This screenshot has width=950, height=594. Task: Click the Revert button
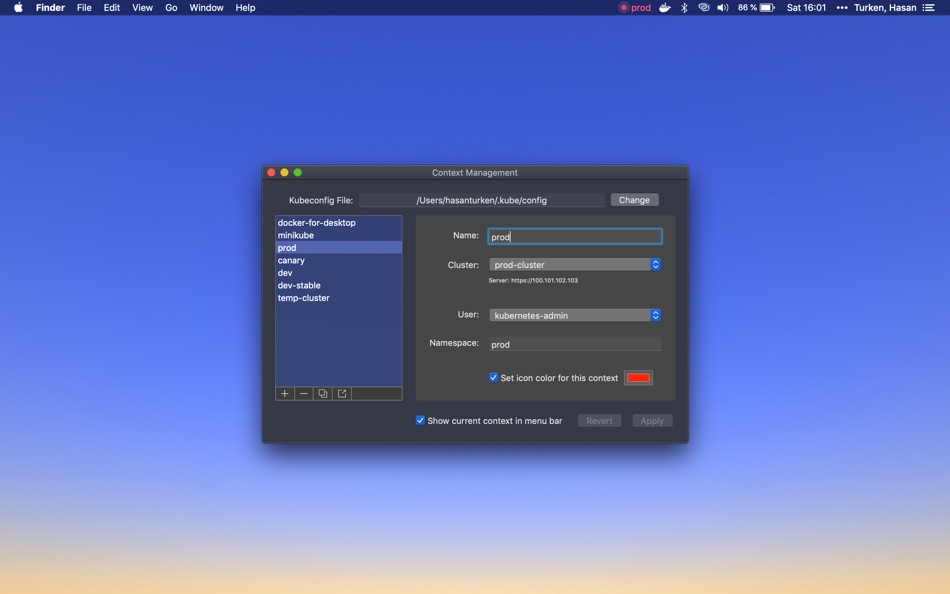[x=599, y=421]
